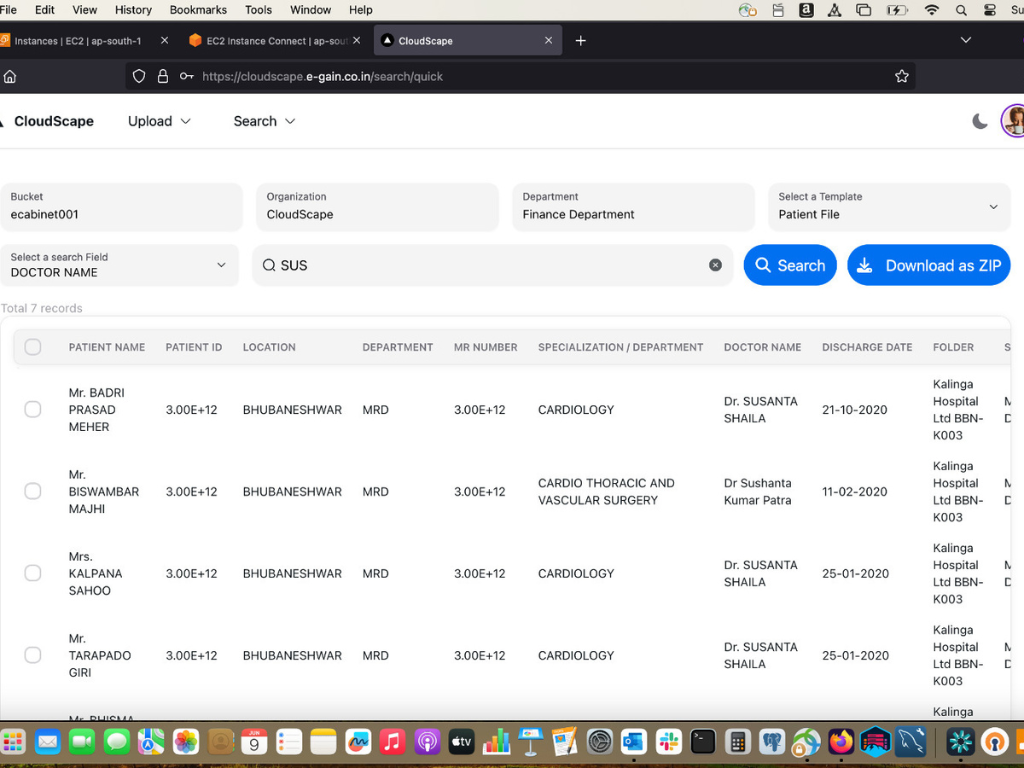Screen dimensions: 1024x768
Task: Go to the browser home page
Action: tap(10, 76)
